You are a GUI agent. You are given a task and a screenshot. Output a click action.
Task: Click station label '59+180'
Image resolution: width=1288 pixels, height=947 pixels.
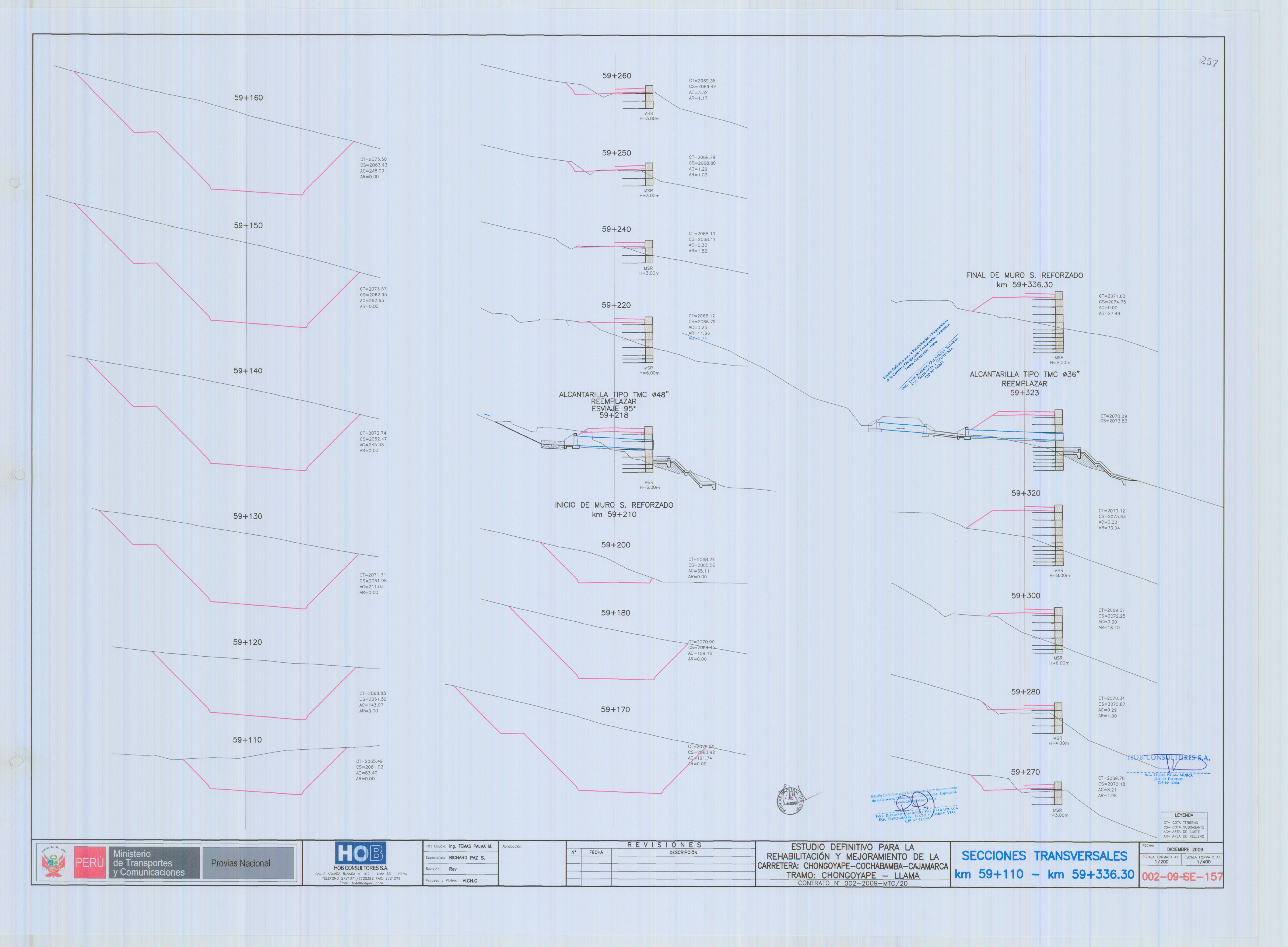(615, 613)
